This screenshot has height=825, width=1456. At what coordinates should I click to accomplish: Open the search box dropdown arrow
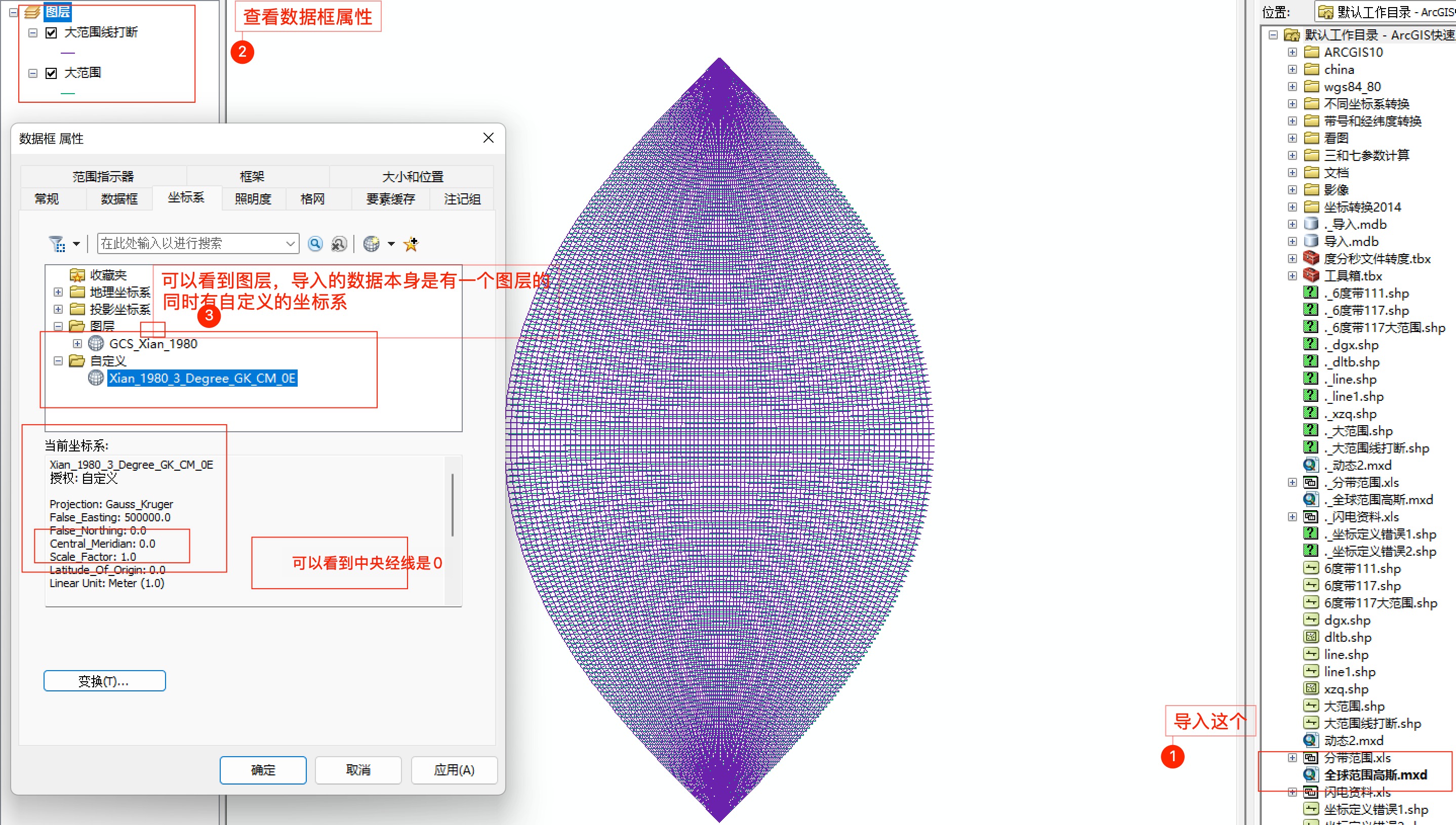(290, 243)
